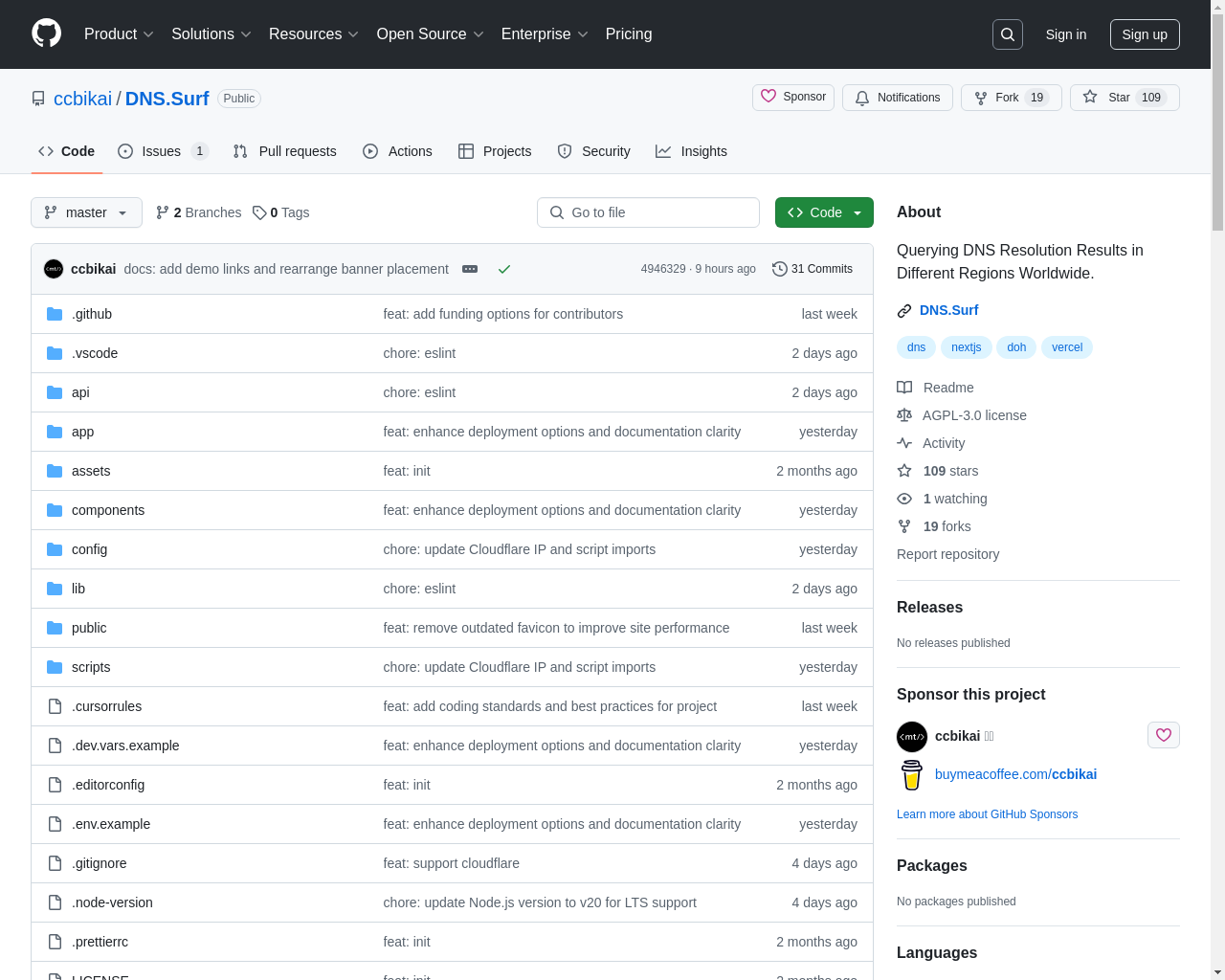Click the .cursorrules file icon
This screenshot has width=1225, height=980.
(55, 706)
